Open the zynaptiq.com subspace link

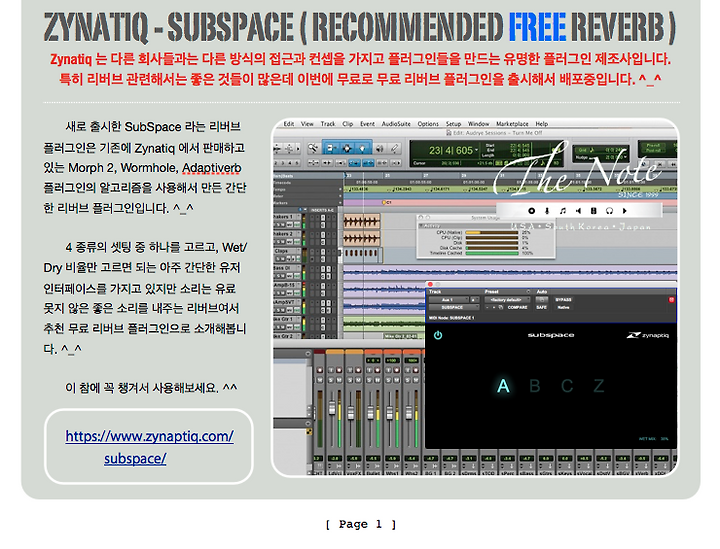[x=149, y=447]
